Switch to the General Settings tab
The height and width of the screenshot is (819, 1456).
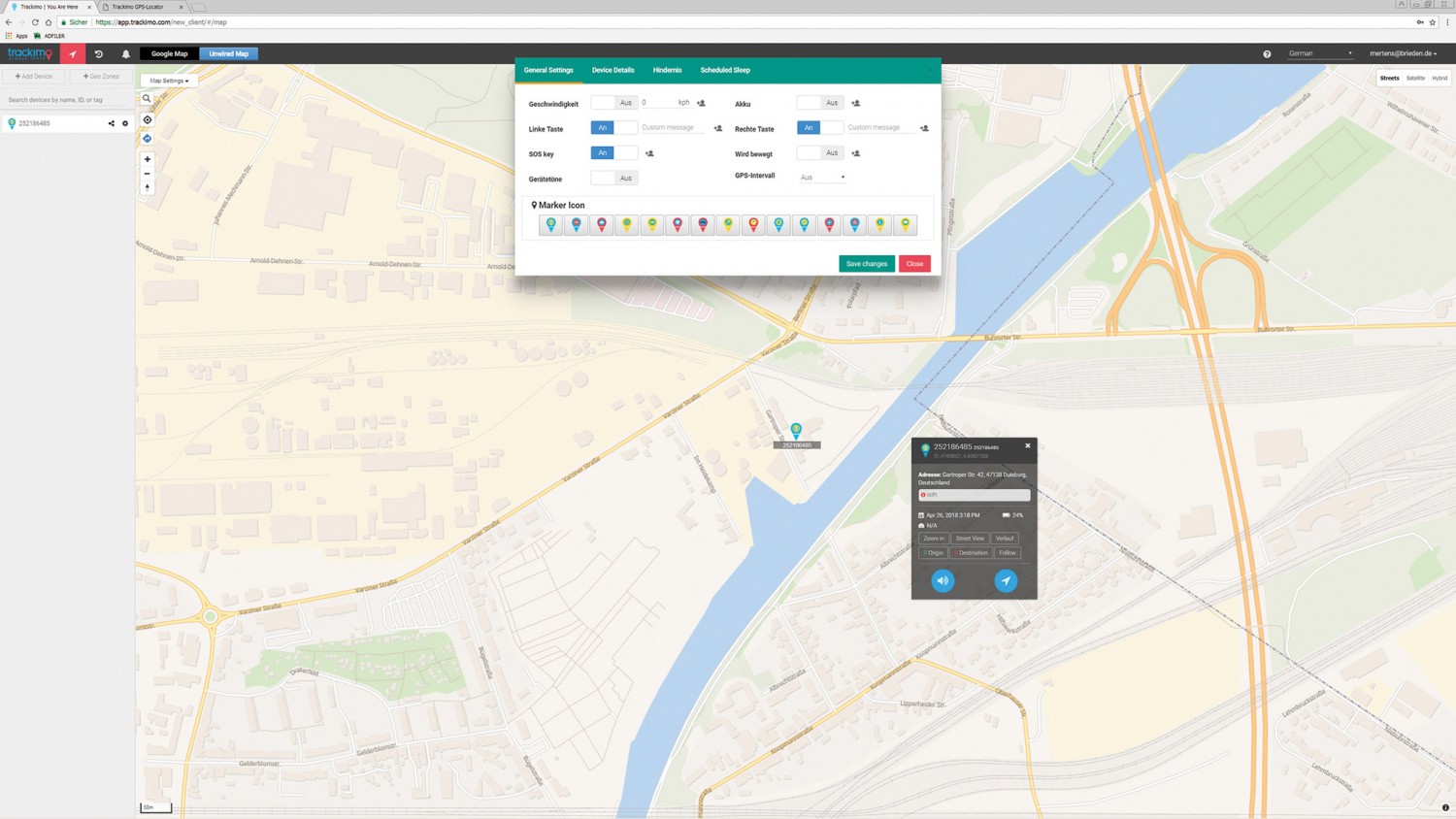tap(548, 70)
